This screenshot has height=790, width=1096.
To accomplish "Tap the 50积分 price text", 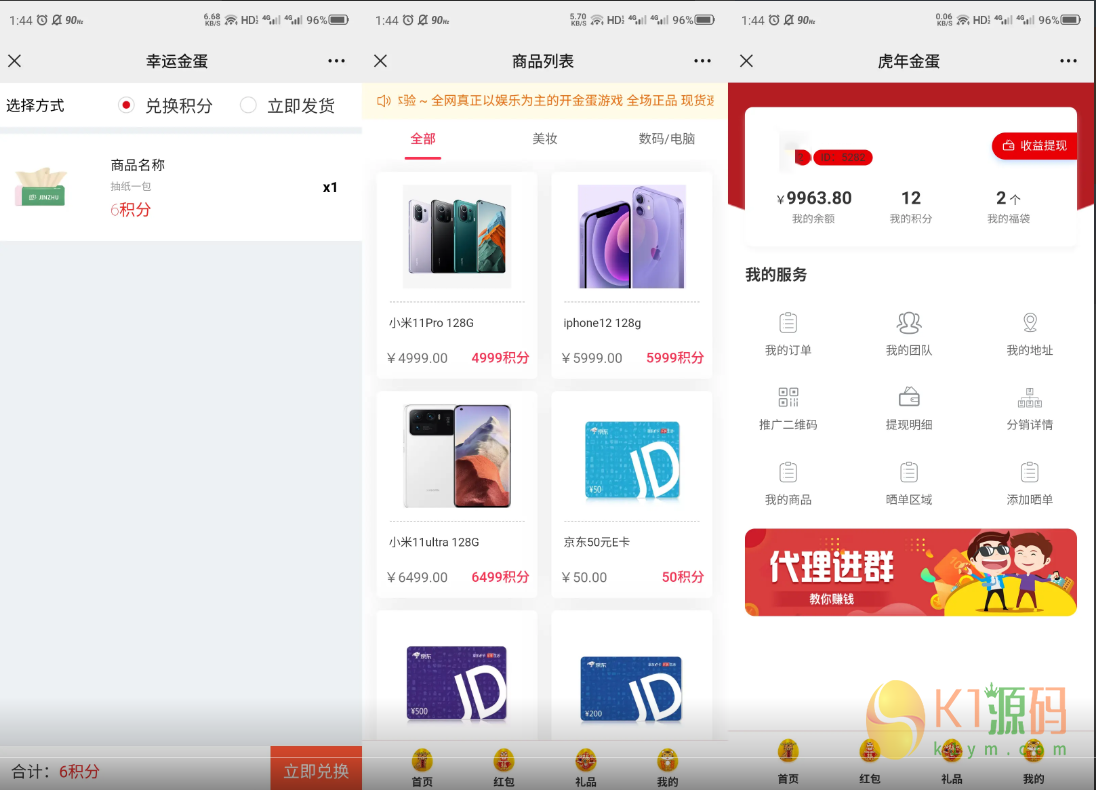I will click(683, 577).
